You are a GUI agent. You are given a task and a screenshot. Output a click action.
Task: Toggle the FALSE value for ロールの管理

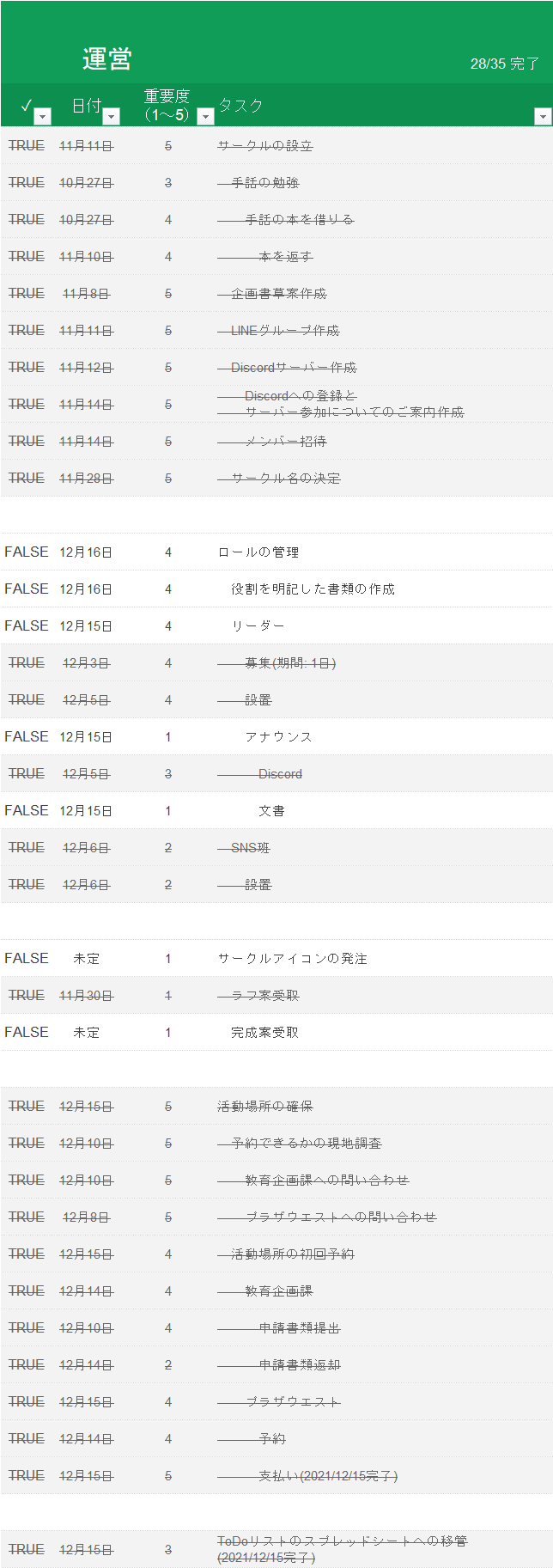click(x=27, y=552)
